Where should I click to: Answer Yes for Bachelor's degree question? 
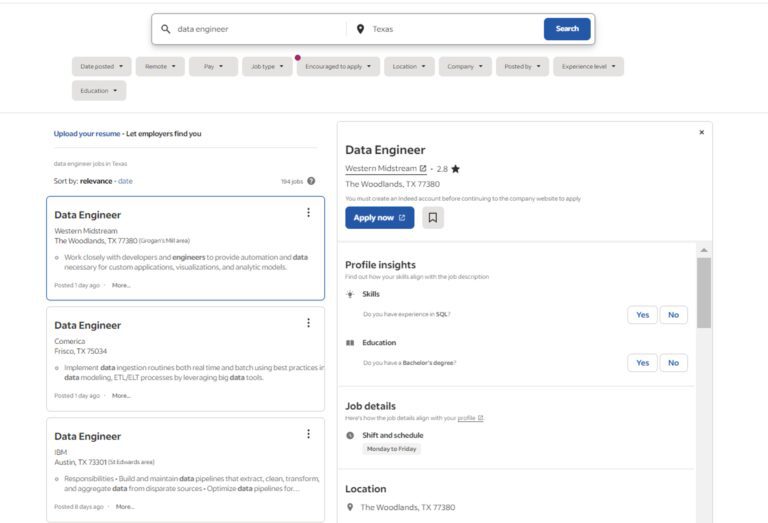coord(642,363)
